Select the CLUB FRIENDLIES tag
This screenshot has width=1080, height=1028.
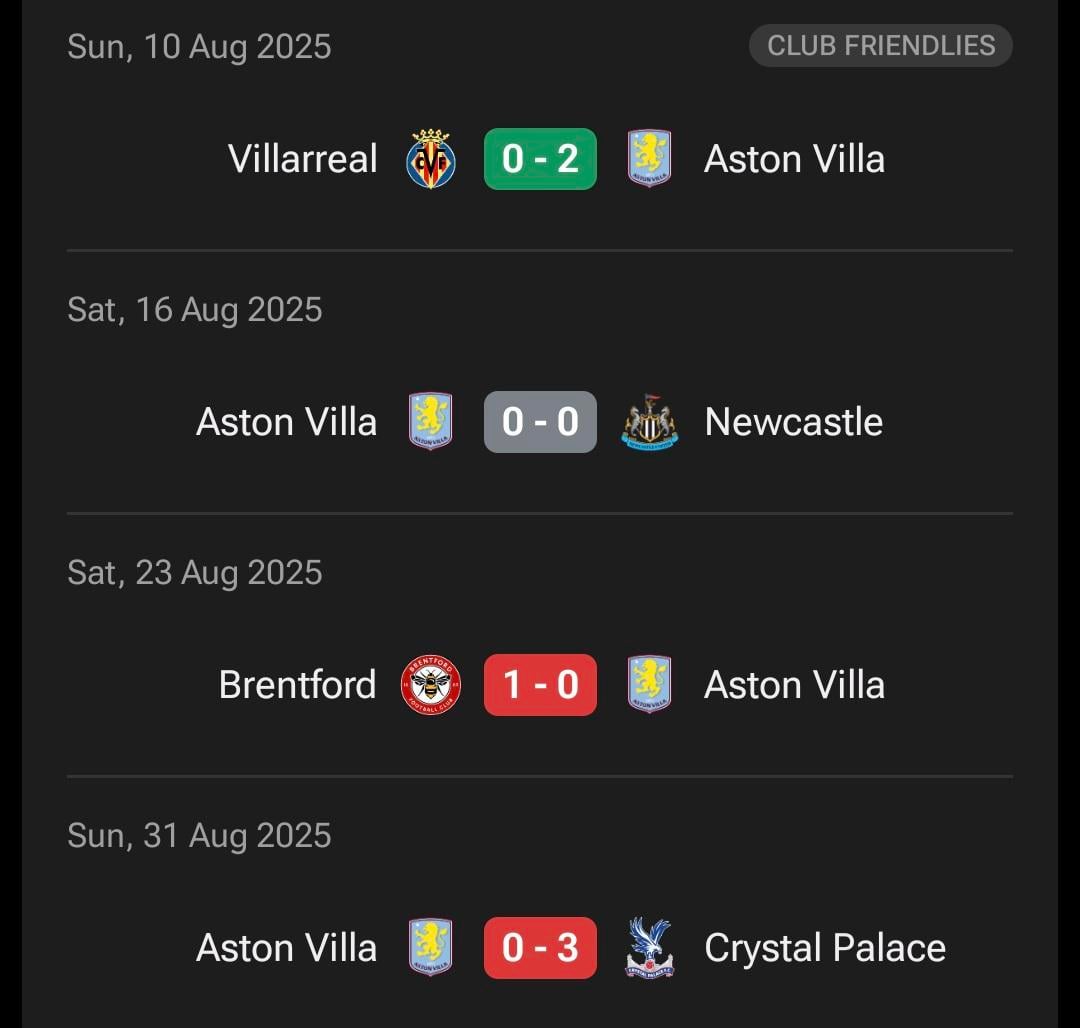click(x=881, y=46)
